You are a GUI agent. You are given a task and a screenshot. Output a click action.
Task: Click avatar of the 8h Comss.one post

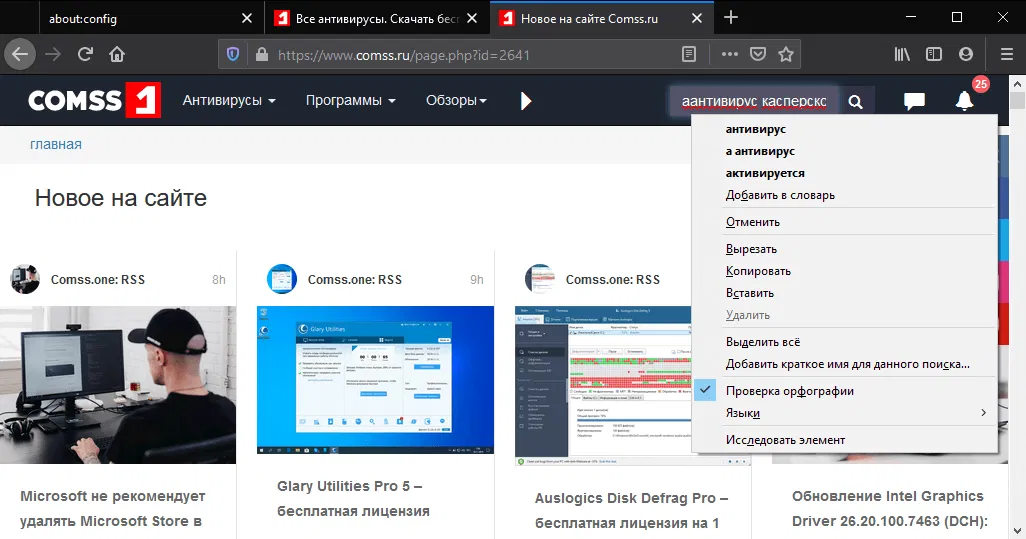pyautogui.click(x=26, y=279)
